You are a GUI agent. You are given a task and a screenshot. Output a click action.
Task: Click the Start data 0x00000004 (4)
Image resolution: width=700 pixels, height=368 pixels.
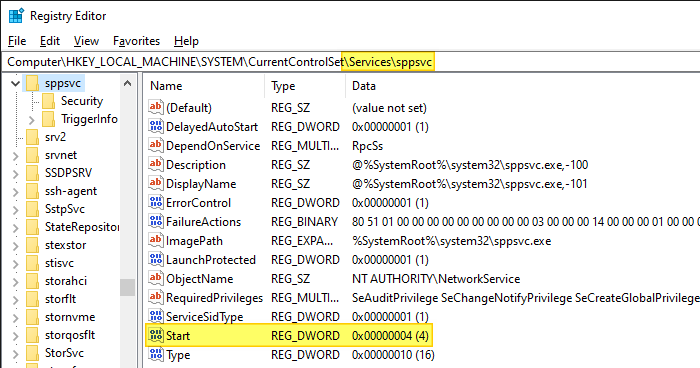click(x=390, y=335)
